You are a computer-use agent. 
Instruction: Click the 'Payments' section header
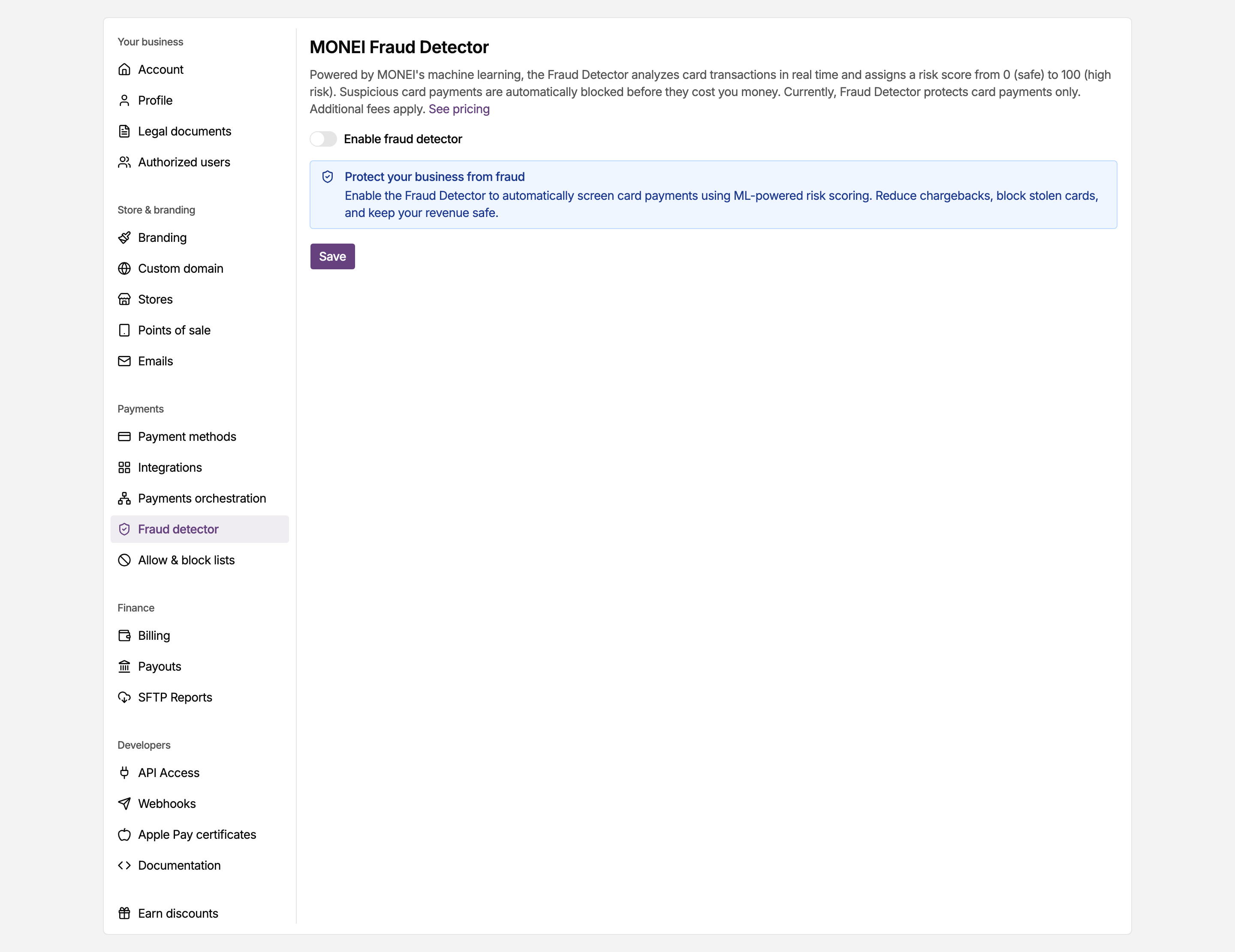click(x=141, y=409)
